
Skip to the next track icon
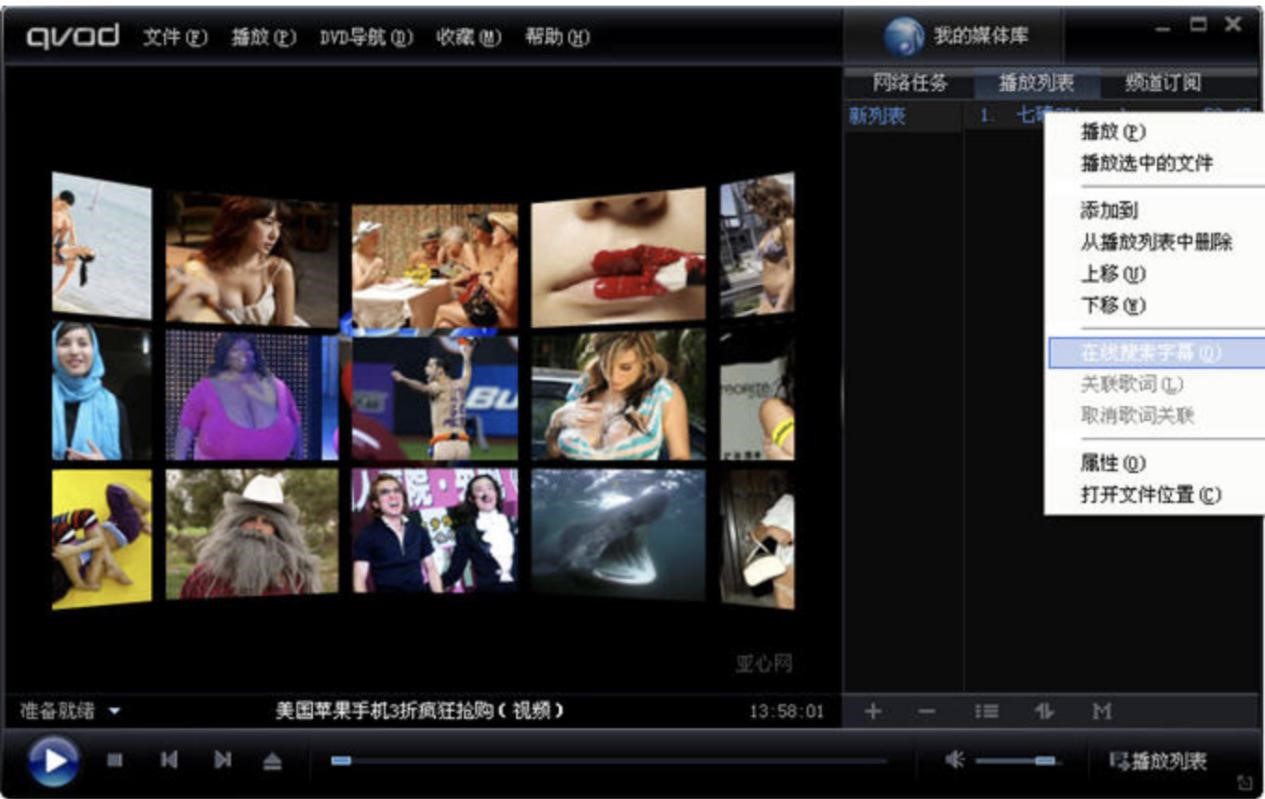(222, 761)
